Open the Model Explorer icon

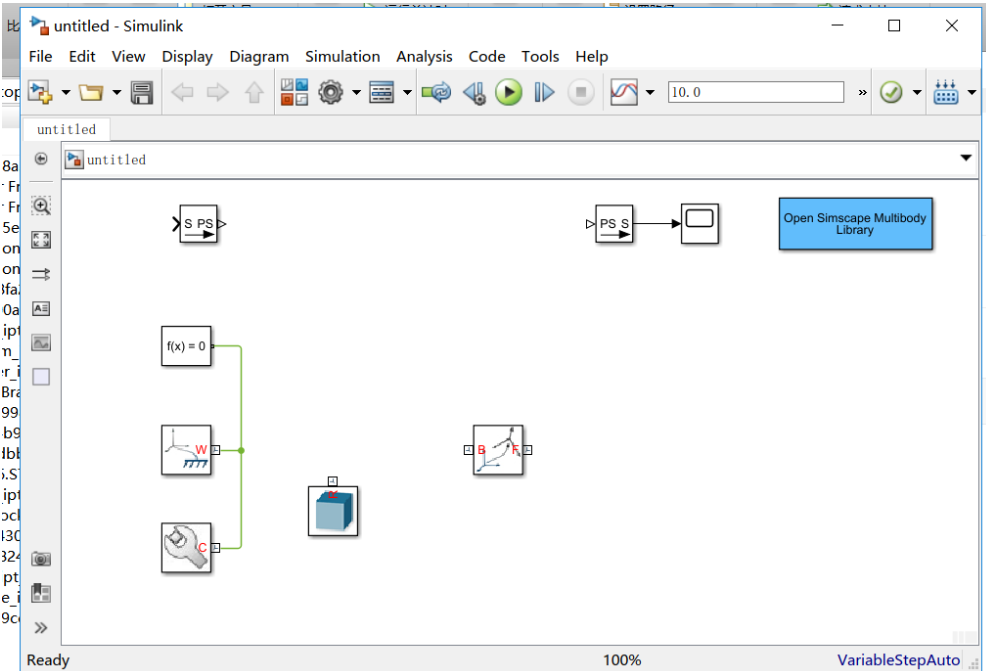(x=382, y=92)
